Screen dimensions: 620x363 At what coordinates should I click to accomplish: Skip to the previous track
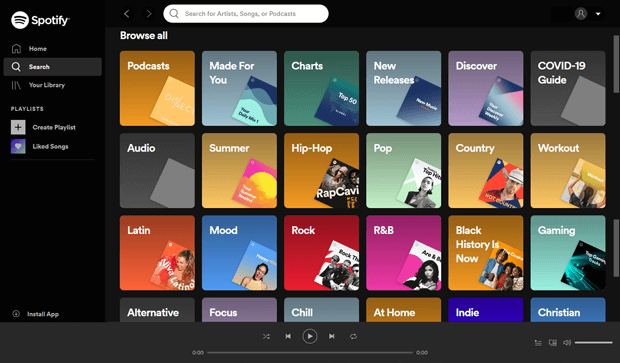coord(288,337)
